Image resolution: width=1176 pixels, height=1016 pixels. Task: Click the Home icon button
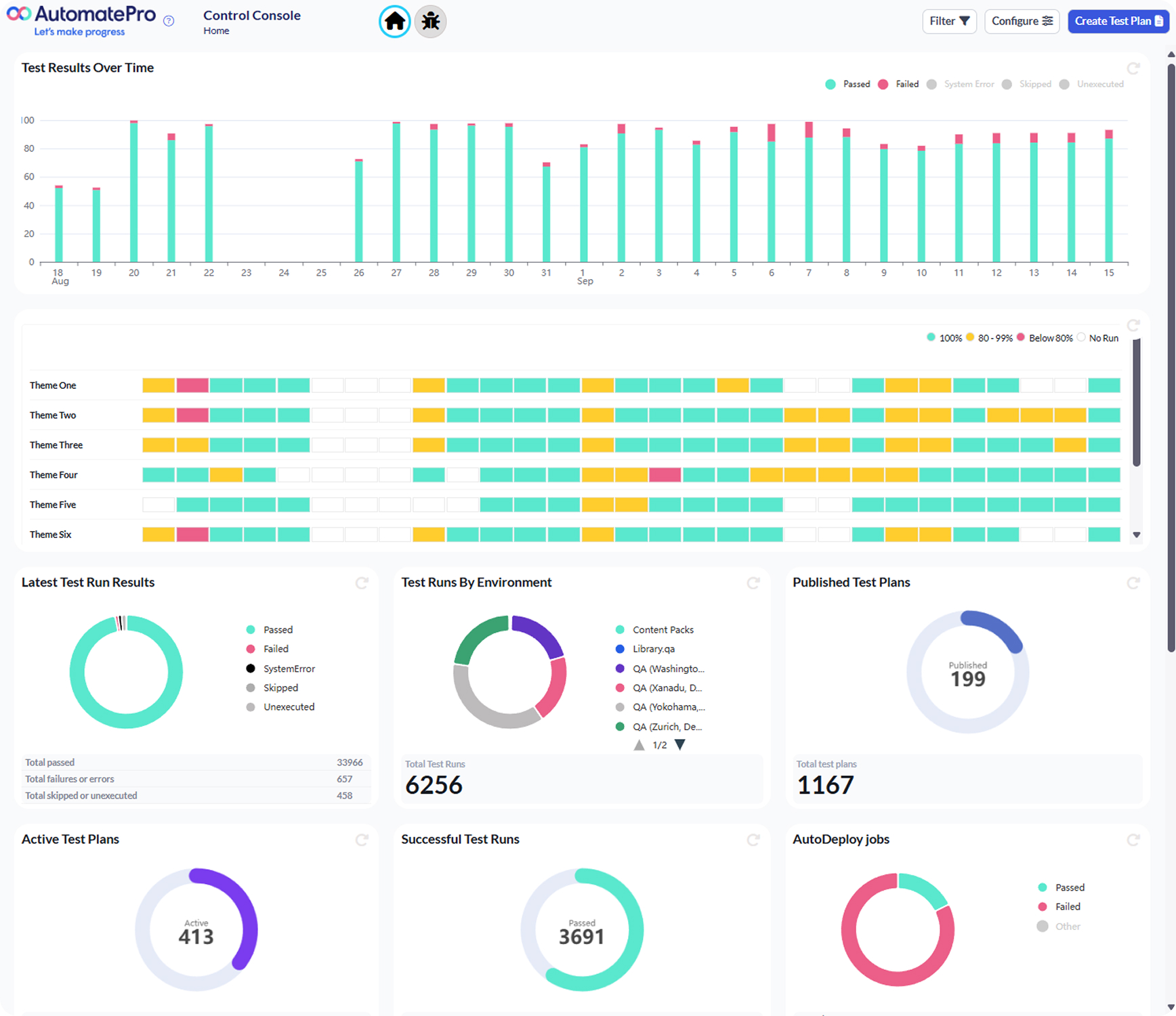tap(394, 22)
